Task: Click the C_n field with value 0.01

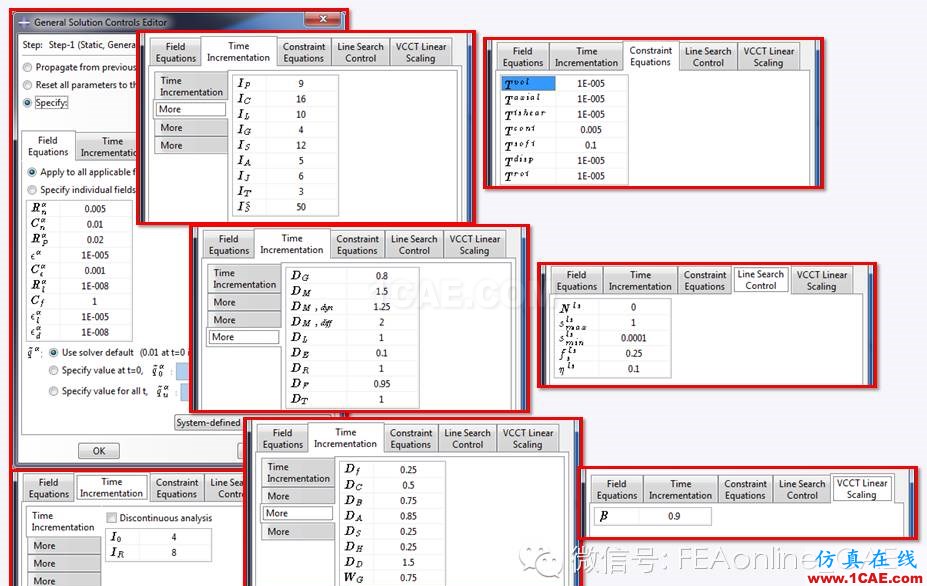Action: (95, 224)
